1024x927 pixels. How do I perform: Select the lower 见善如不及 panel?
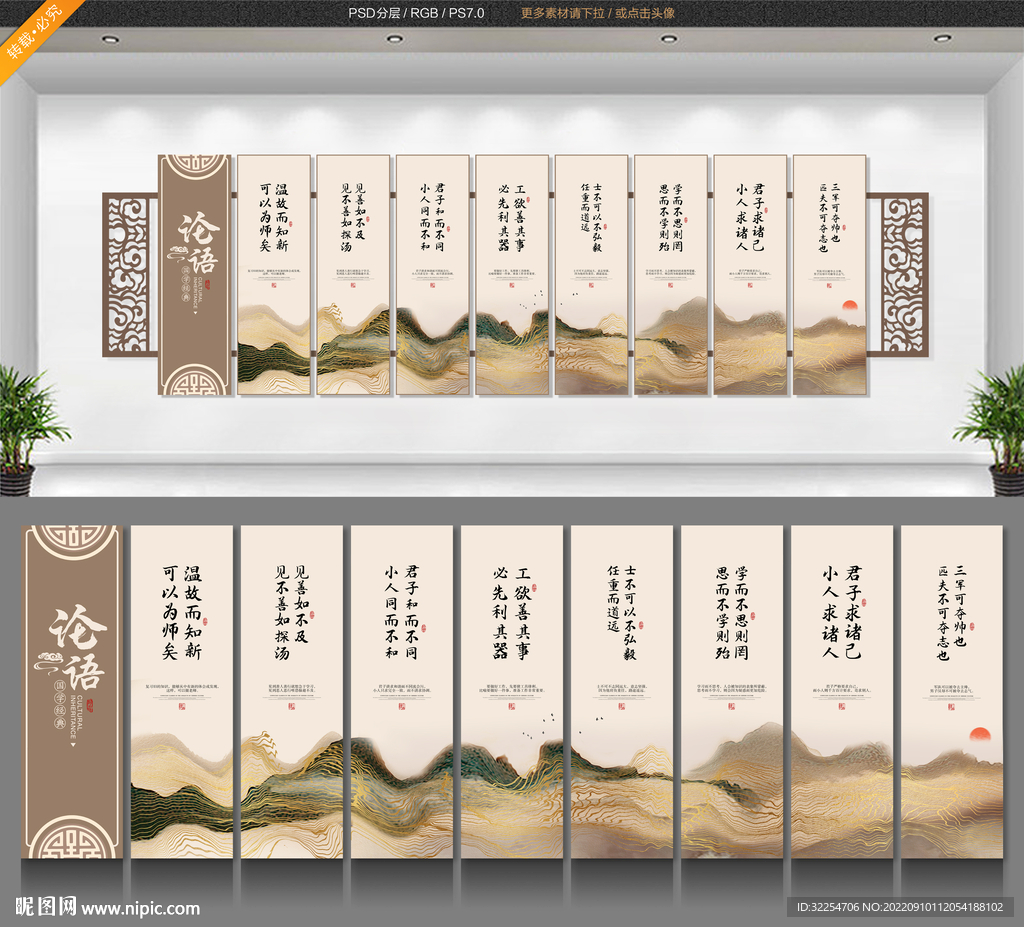pyautogui.click(x=291, y=690)
